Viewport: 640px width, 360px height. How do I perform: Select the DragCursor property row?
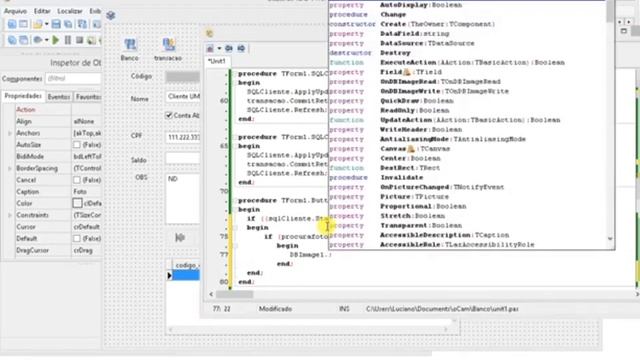pyautogui.click(x=58, y=250)
